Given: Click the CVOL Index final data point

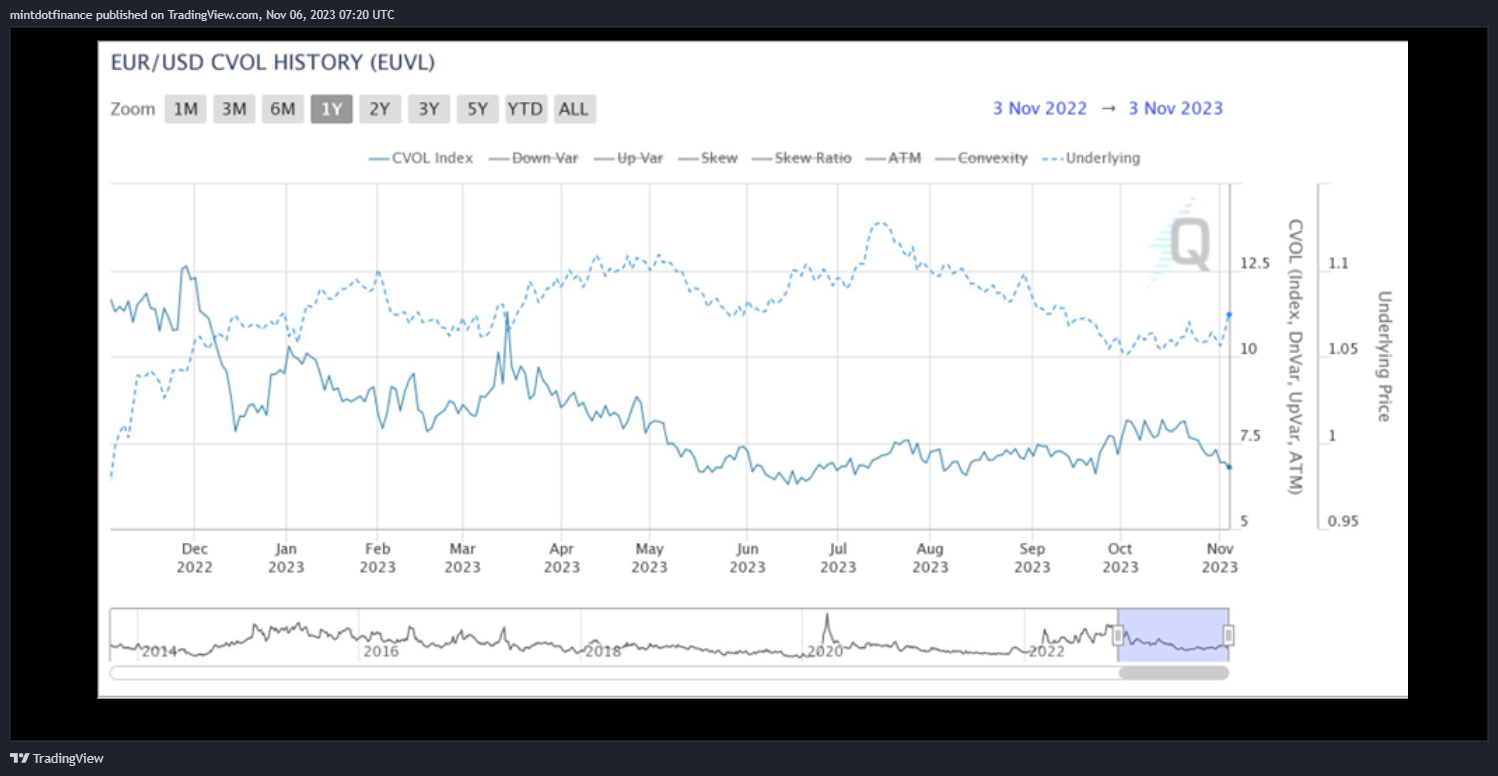Looking at the screenshot, I should pyautogui.click(x=1229, y=467).
